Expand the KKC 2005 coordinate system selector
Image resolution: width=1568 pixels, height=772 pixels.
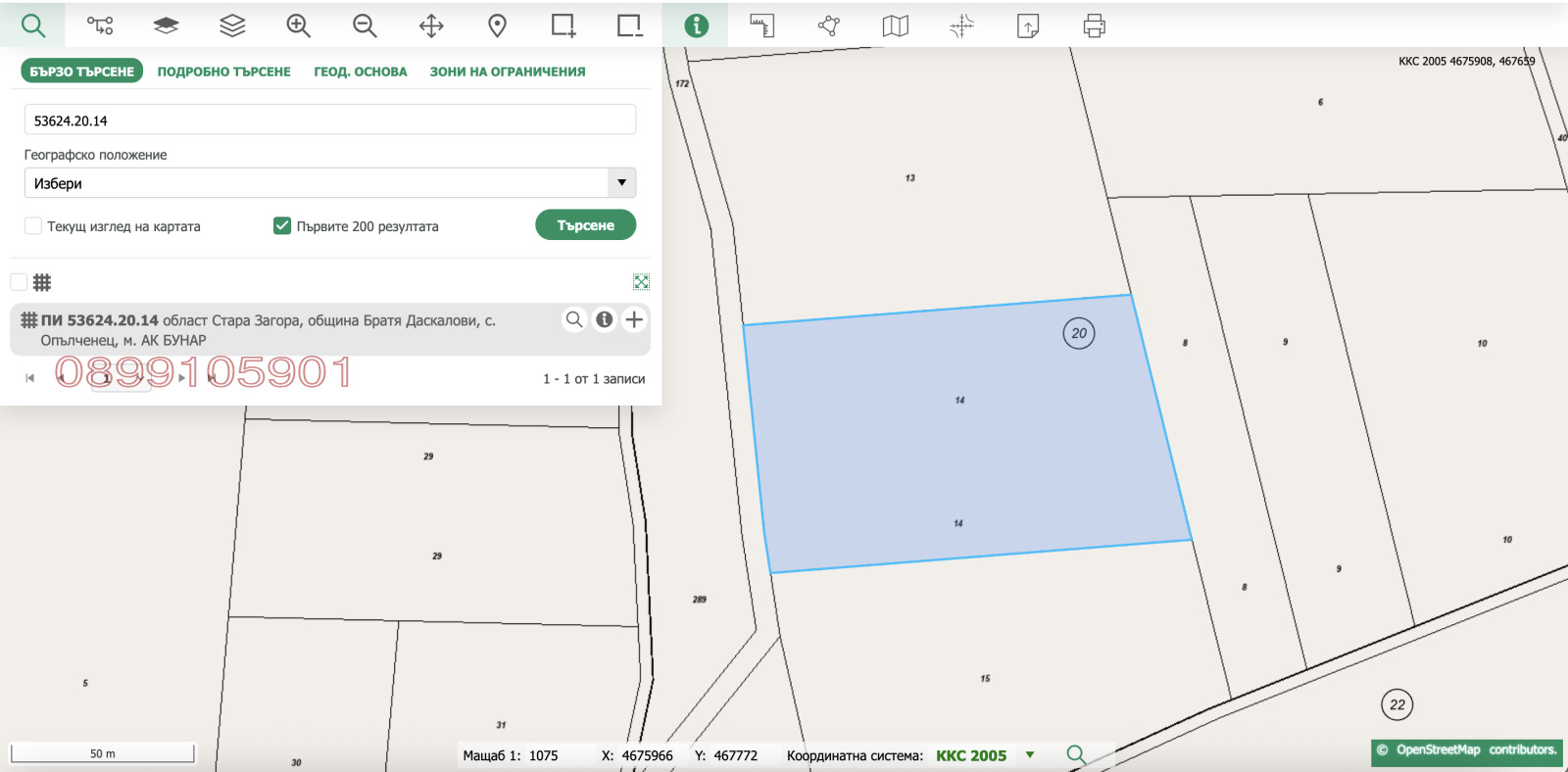[1030, 755]
